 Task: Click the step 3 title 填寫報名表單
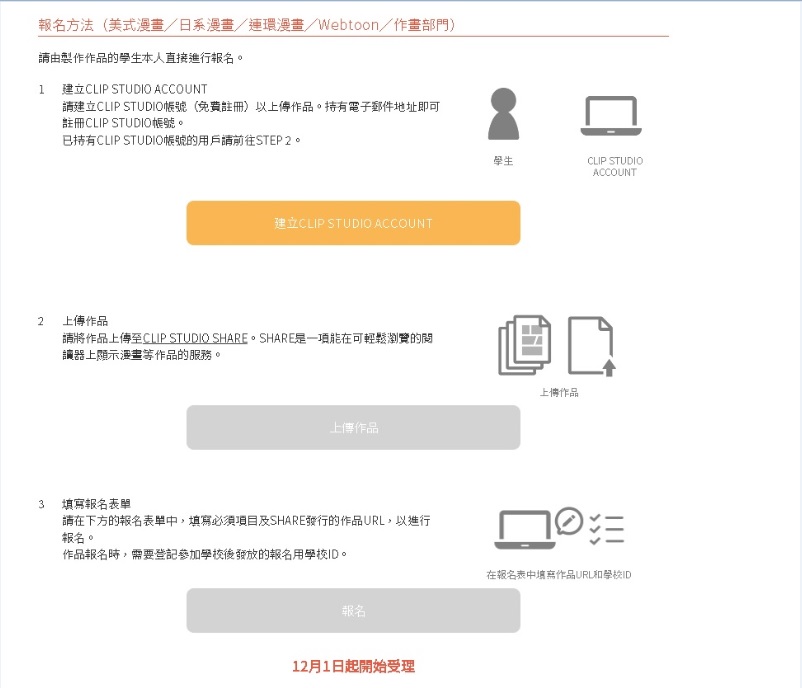[x=96, y=504]
